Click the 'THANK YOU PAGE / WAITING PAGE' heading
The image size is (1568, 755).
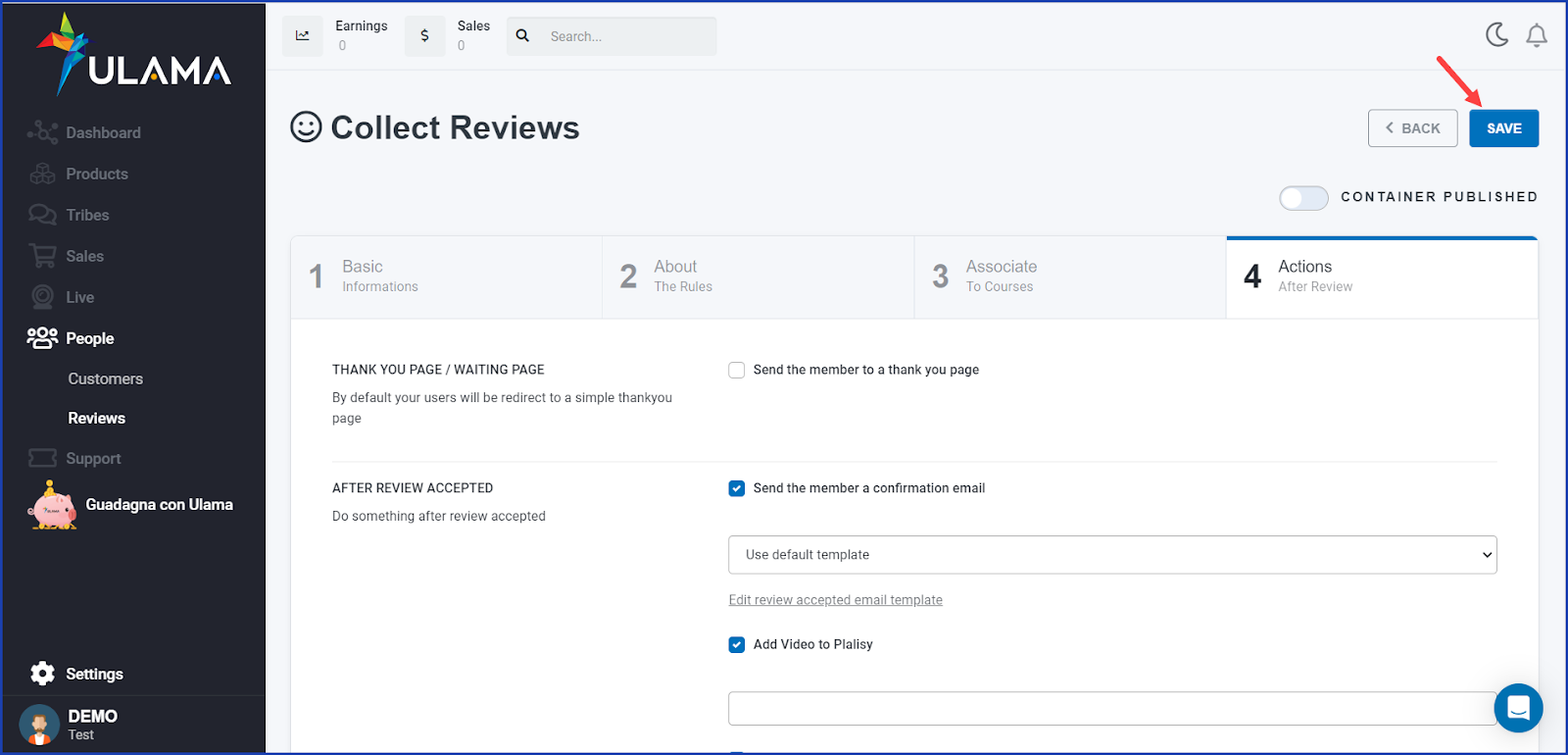[438, 370]
